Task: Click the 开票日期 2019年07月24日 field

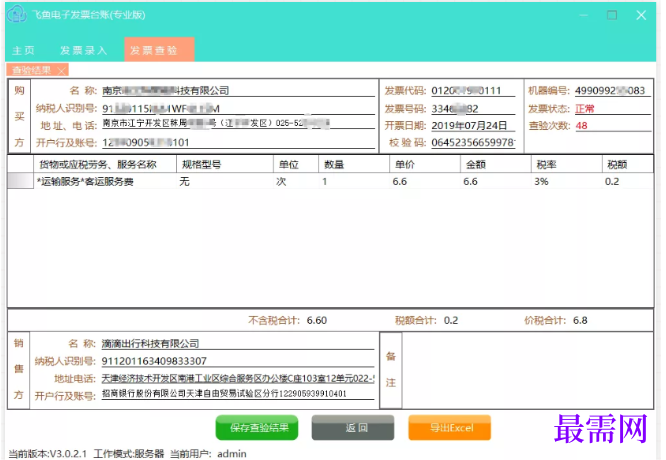Action: (473, 126)
